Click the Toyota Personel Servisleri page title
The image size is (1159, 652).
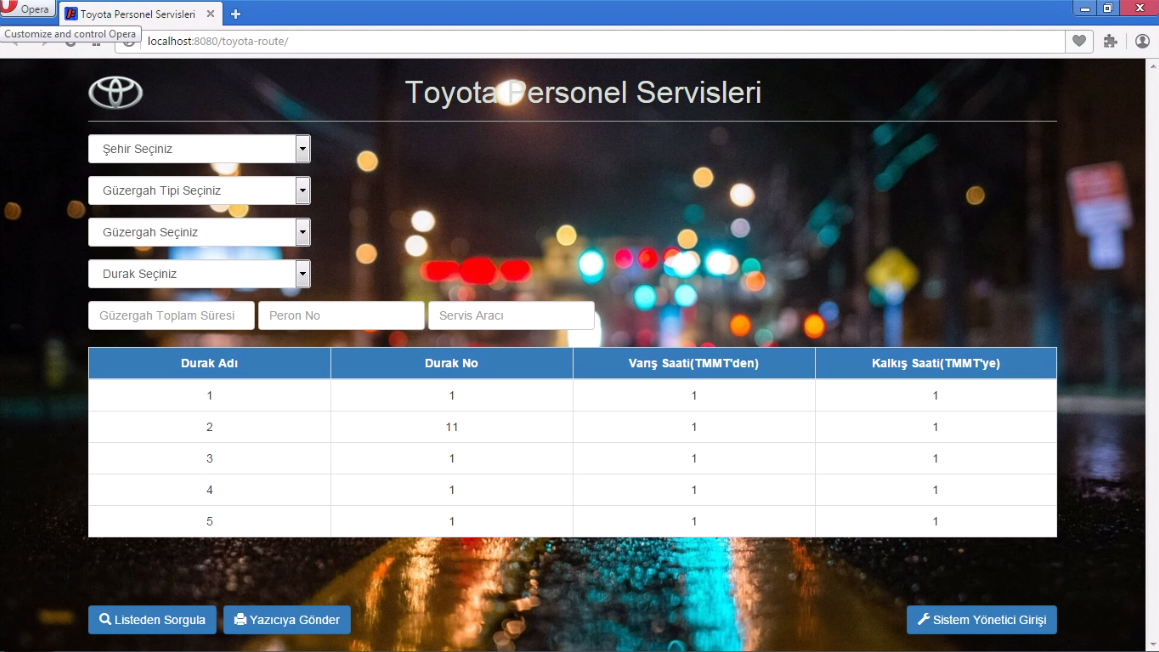[x=583, y=92]
